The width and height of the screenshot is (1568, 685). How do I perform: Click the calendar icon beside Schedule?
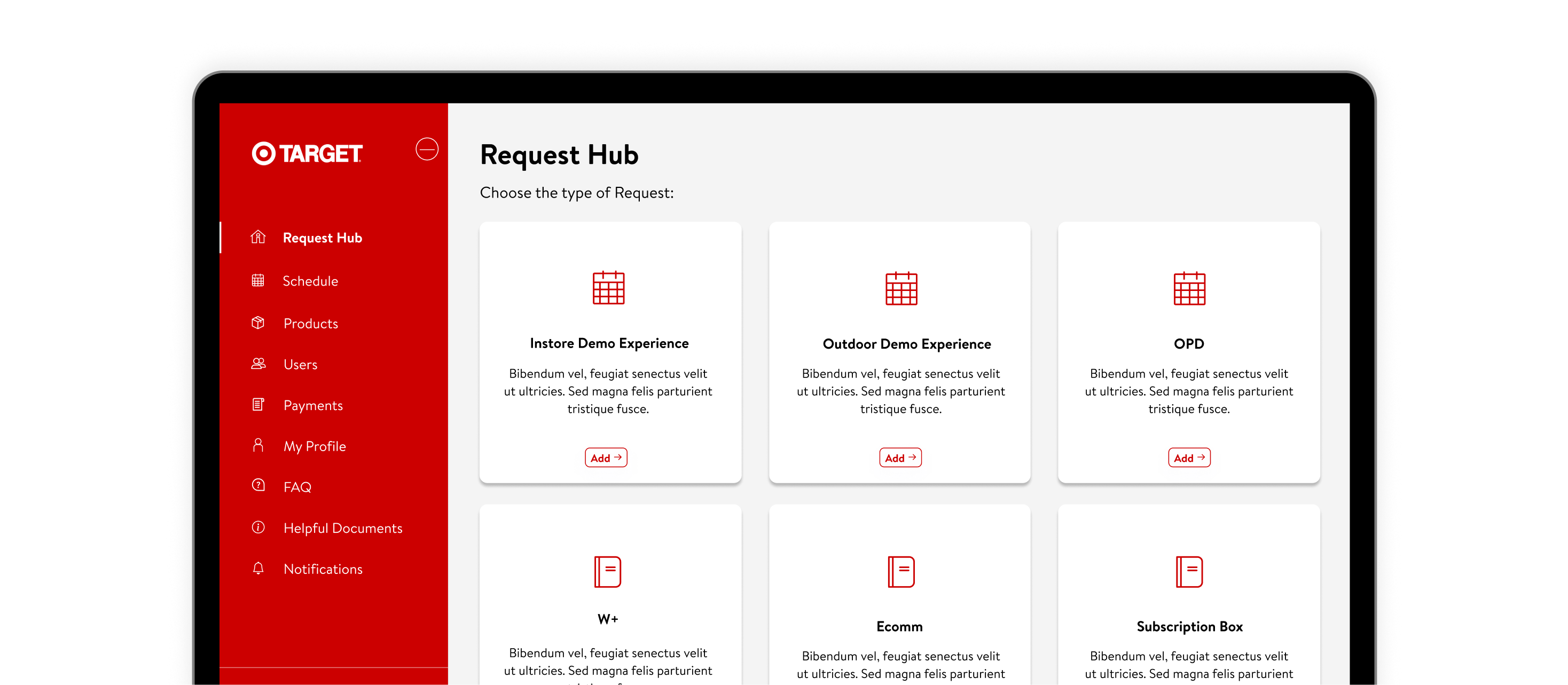tap(258, 280)
